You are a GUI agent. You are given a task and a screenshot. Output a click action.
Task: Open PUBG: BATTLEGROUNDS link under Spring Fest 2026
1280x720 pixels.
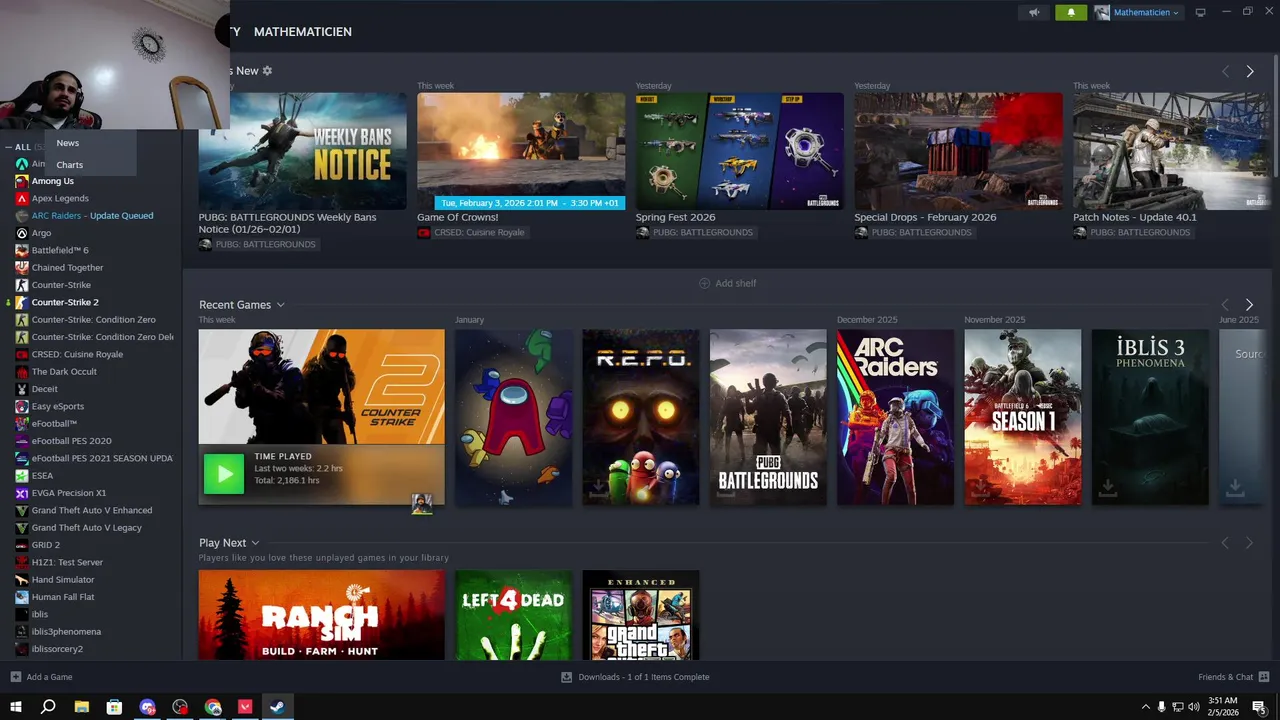click(703, 233)
